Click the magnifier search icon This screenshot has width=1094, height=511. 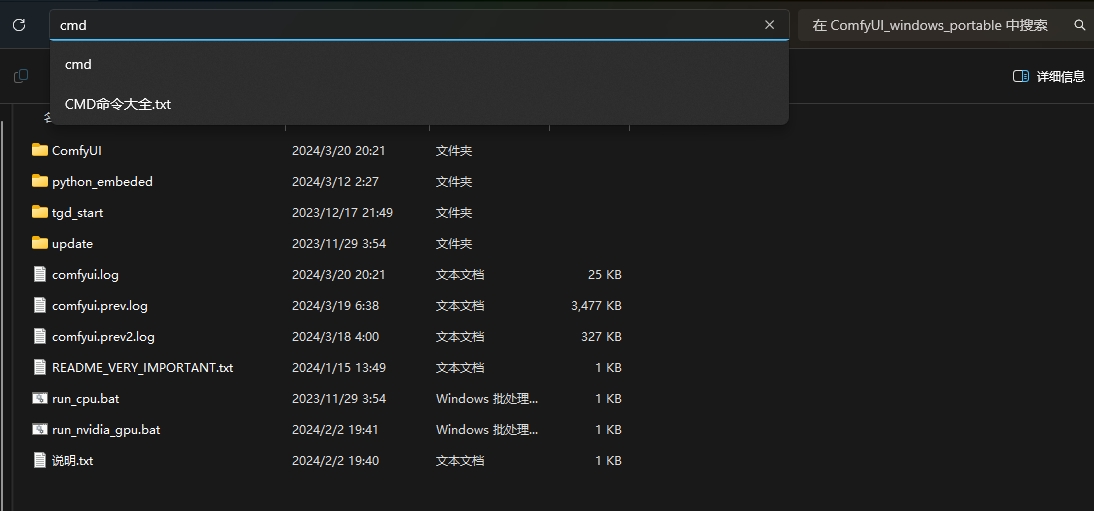[1079, 25]
